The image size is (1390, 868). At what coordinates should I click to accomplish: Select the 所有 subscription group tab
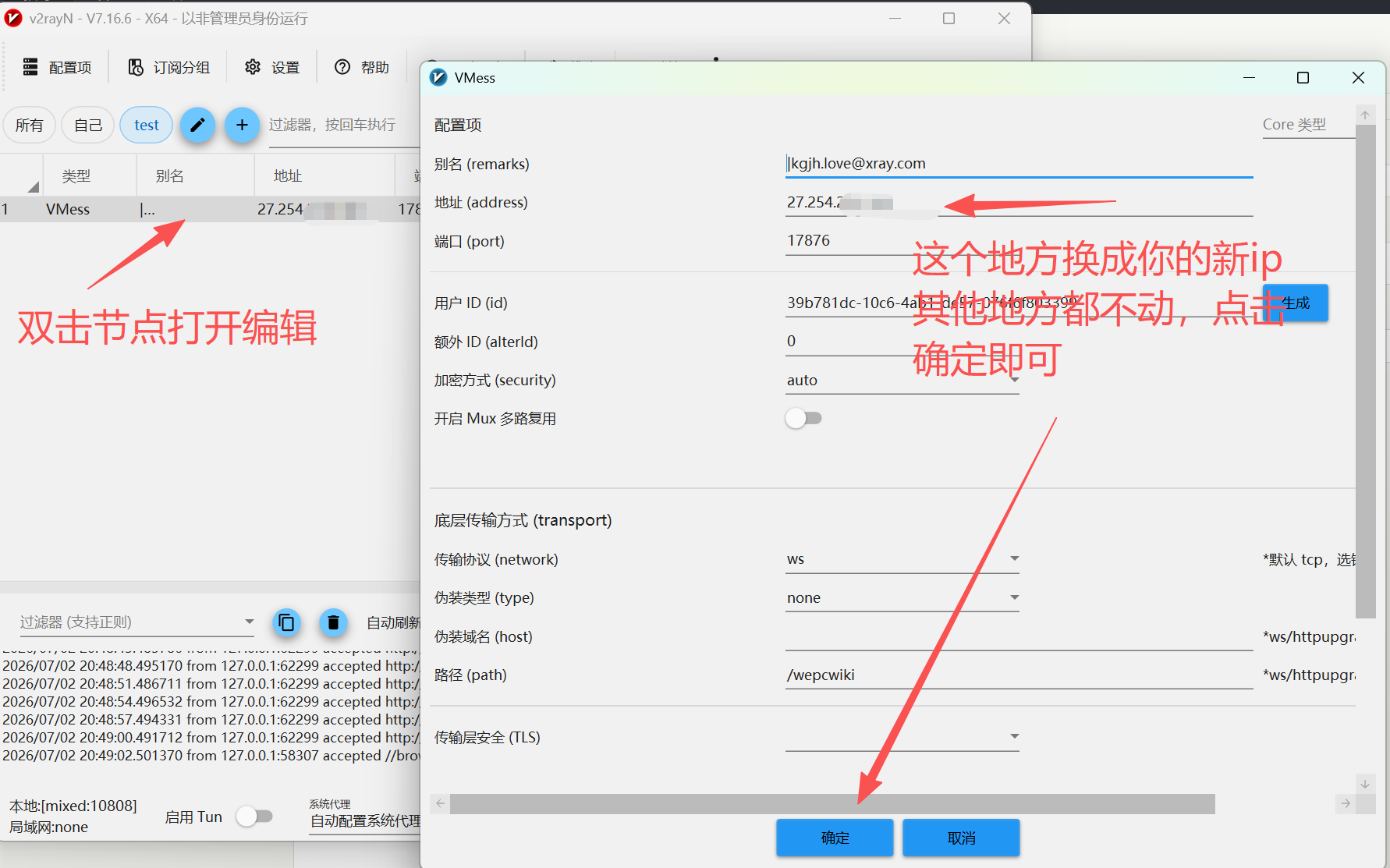(30, 125)
